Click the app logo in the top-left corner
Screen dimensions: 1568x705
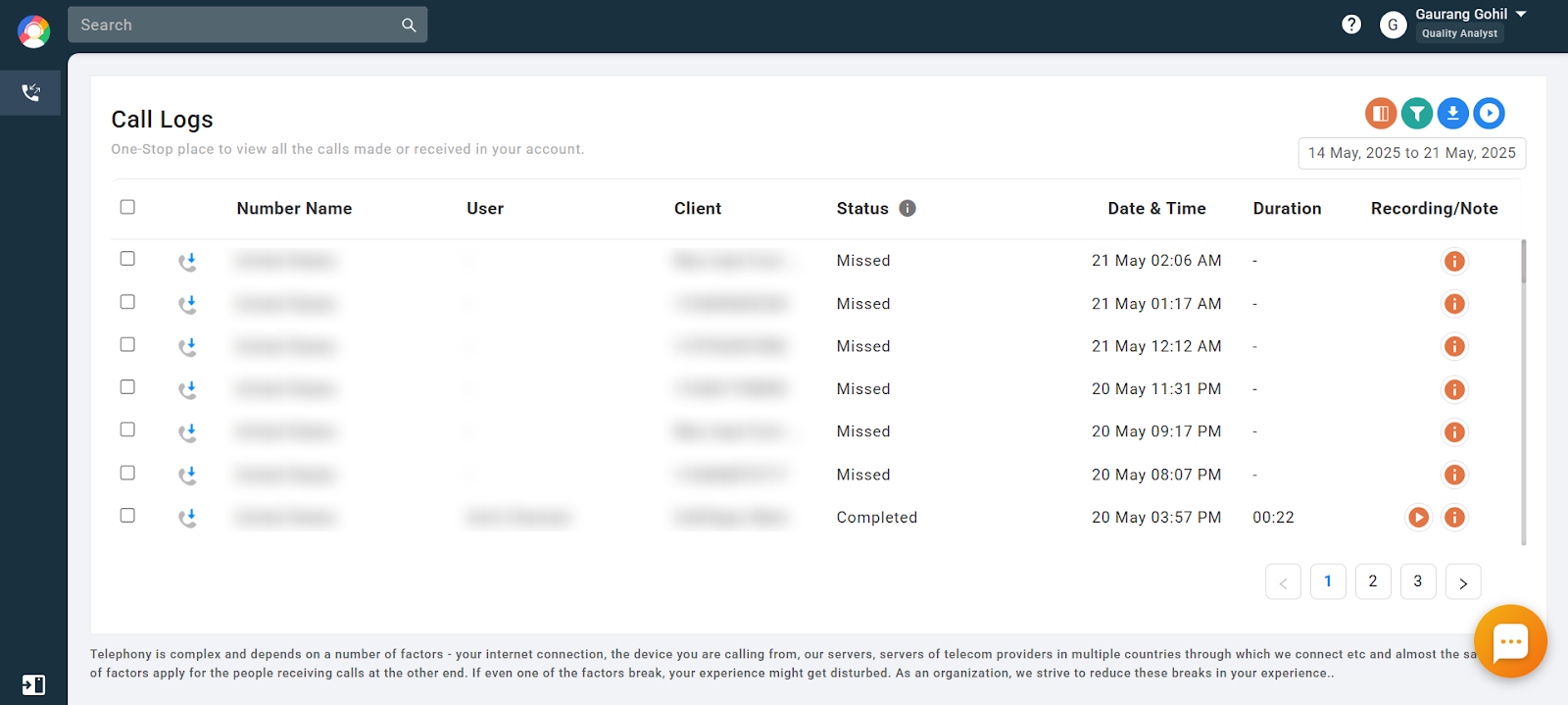[33, 31]
